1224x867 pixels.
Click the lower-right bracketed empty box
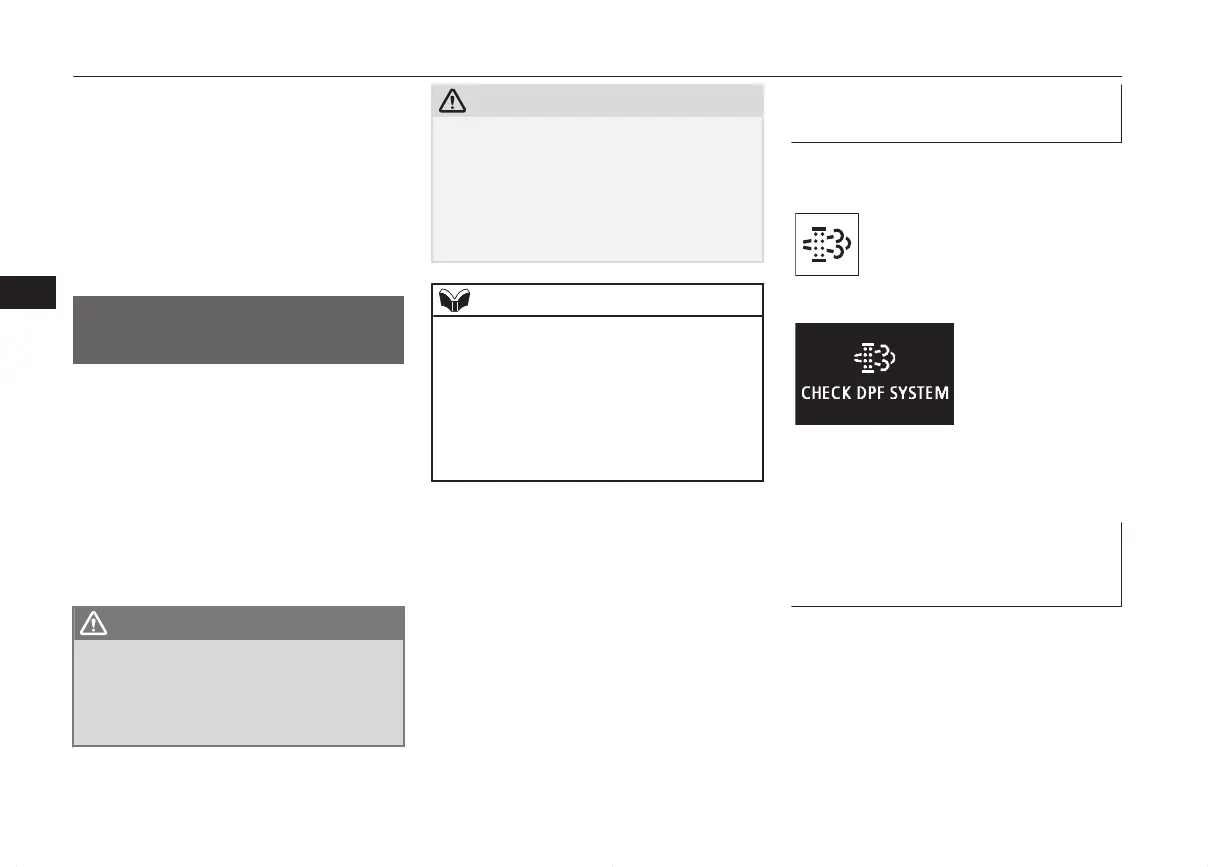[956, 564]
